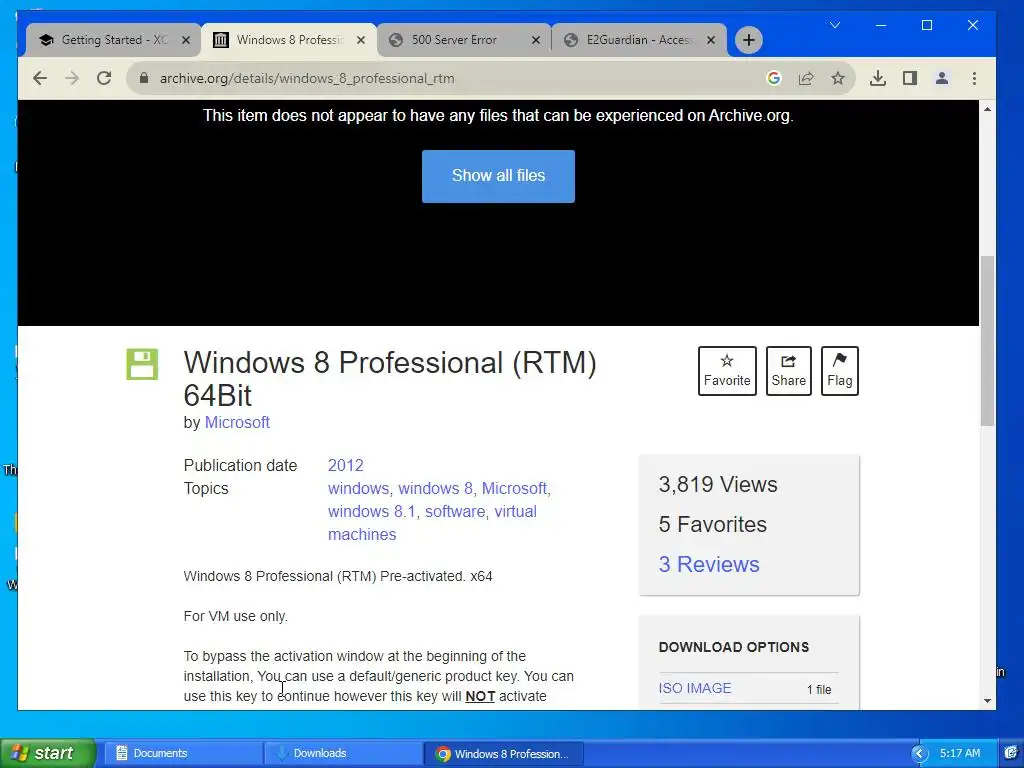The height and width of the screenshot is (768, 1024).
Task: Close the E2Guardian tab
Action: (x=711, y=40)
